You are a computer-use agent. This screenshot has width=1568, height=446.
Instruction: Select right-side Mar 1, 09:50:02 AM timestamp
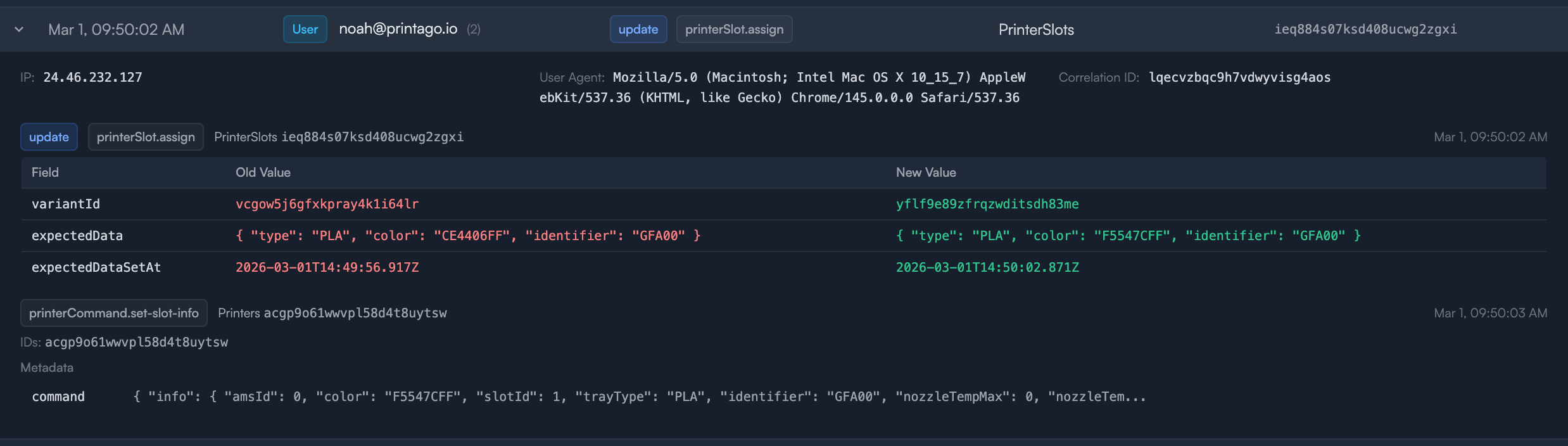click(x=1491, y=137)
